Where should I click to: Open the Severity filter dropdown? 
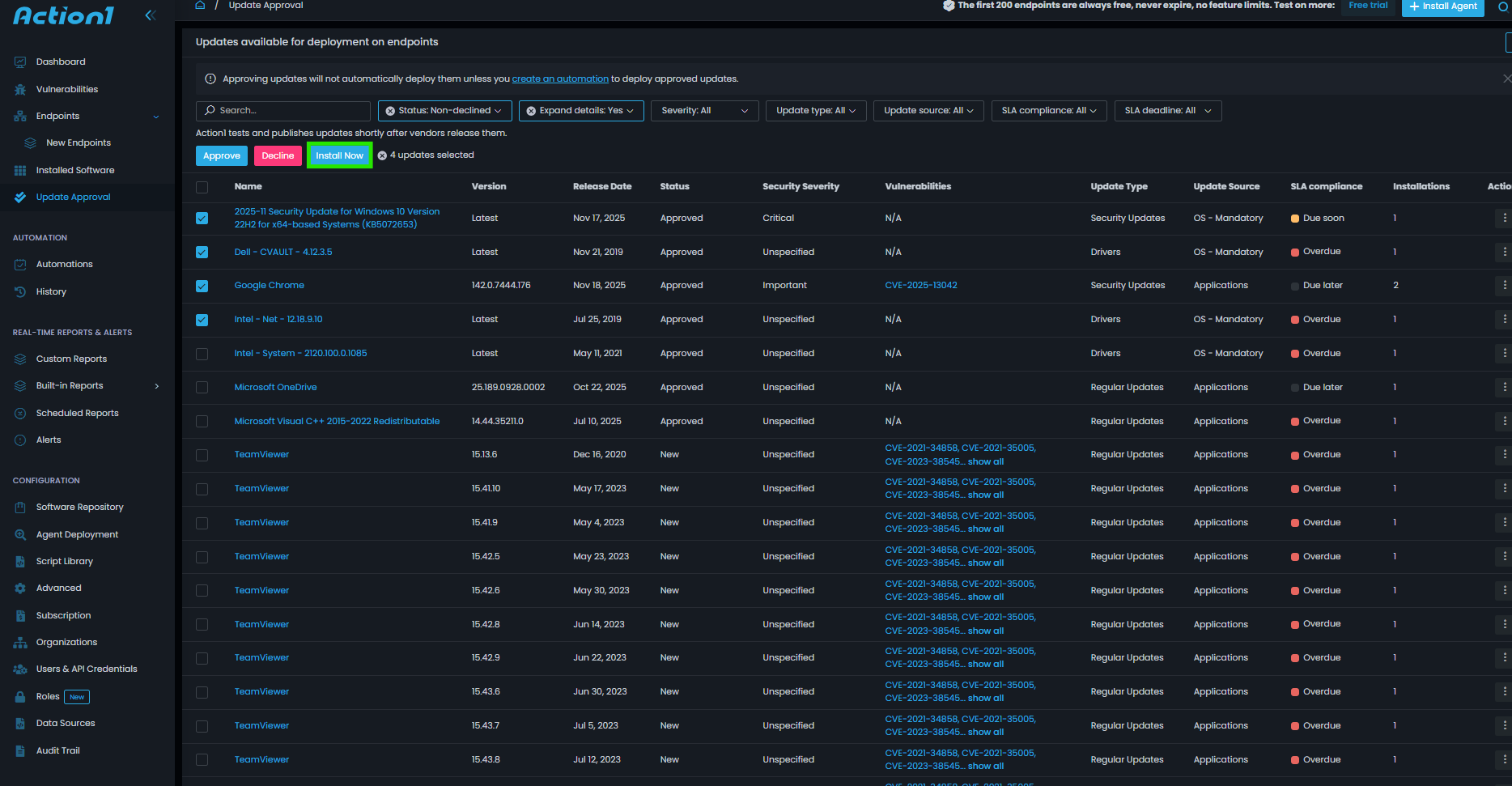click(704, 111)
